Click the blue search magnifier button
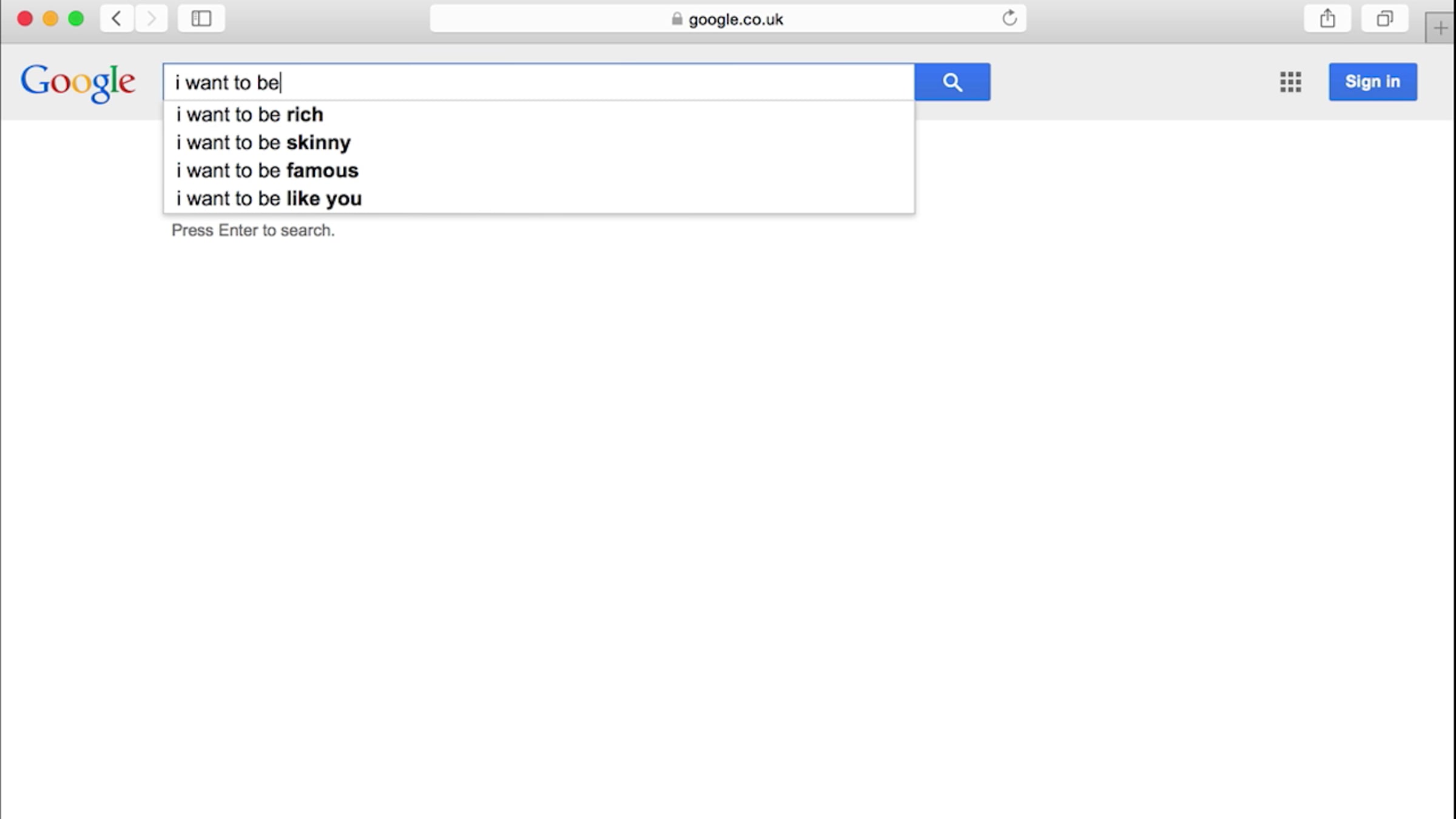The image size is (1456, 819). (952, 82)
